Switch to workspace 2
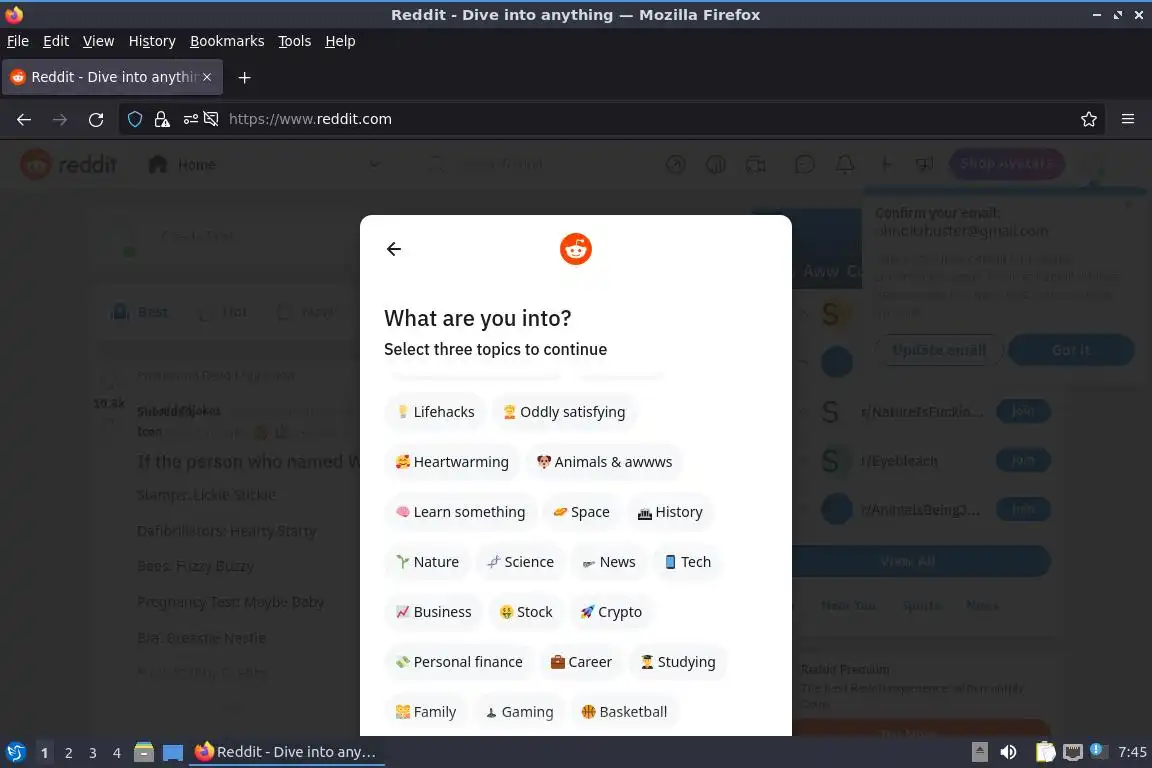Image resolution: width=1152 pixels, height=768 pixels. coord(68,753)
